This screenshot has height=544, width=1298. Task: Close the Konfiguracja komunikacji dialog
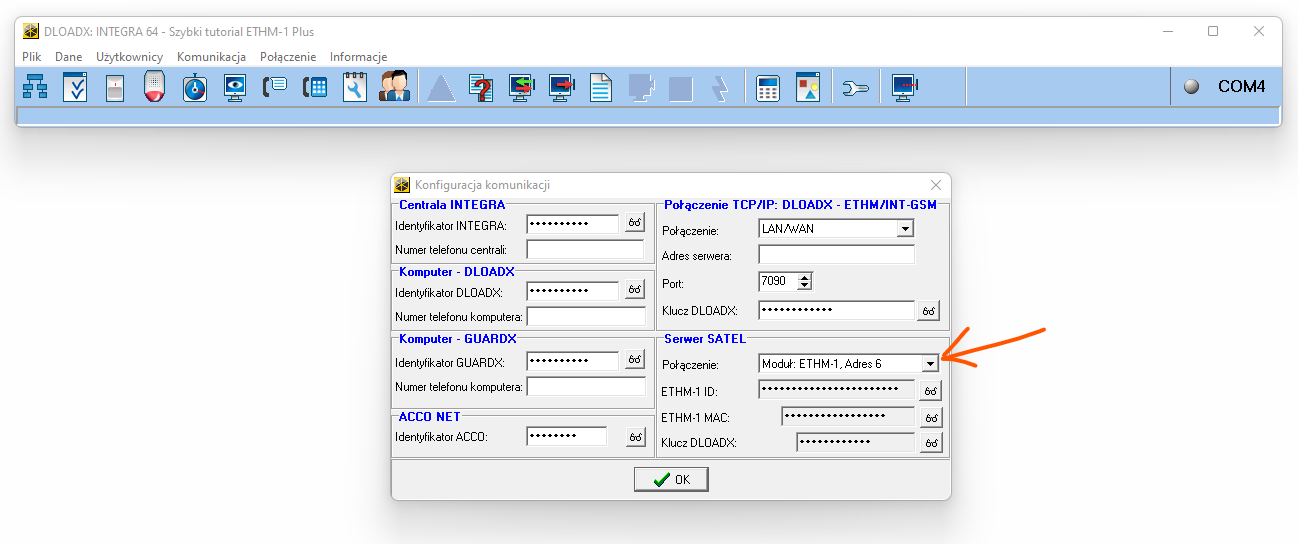(935, 185)
